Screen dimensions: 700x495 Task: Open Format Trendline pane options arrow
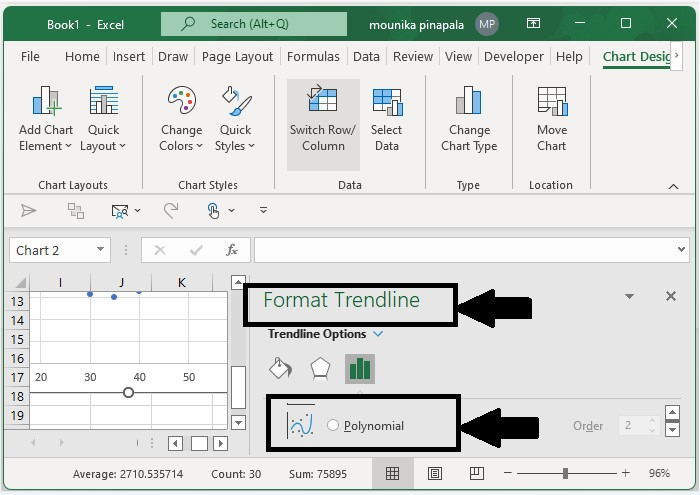click(x=629, y=296)
